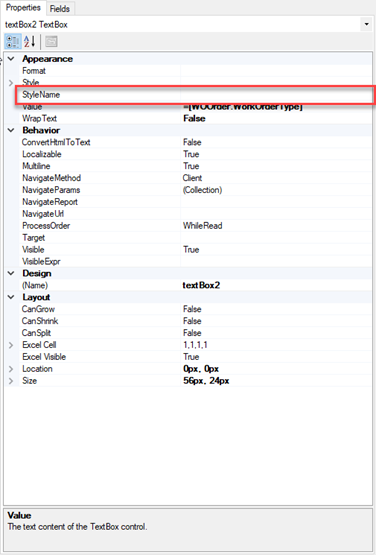The width and height of the screenshot is (376, 555).
Task: Collapse the Design category
Action: (x=11, y=273)
